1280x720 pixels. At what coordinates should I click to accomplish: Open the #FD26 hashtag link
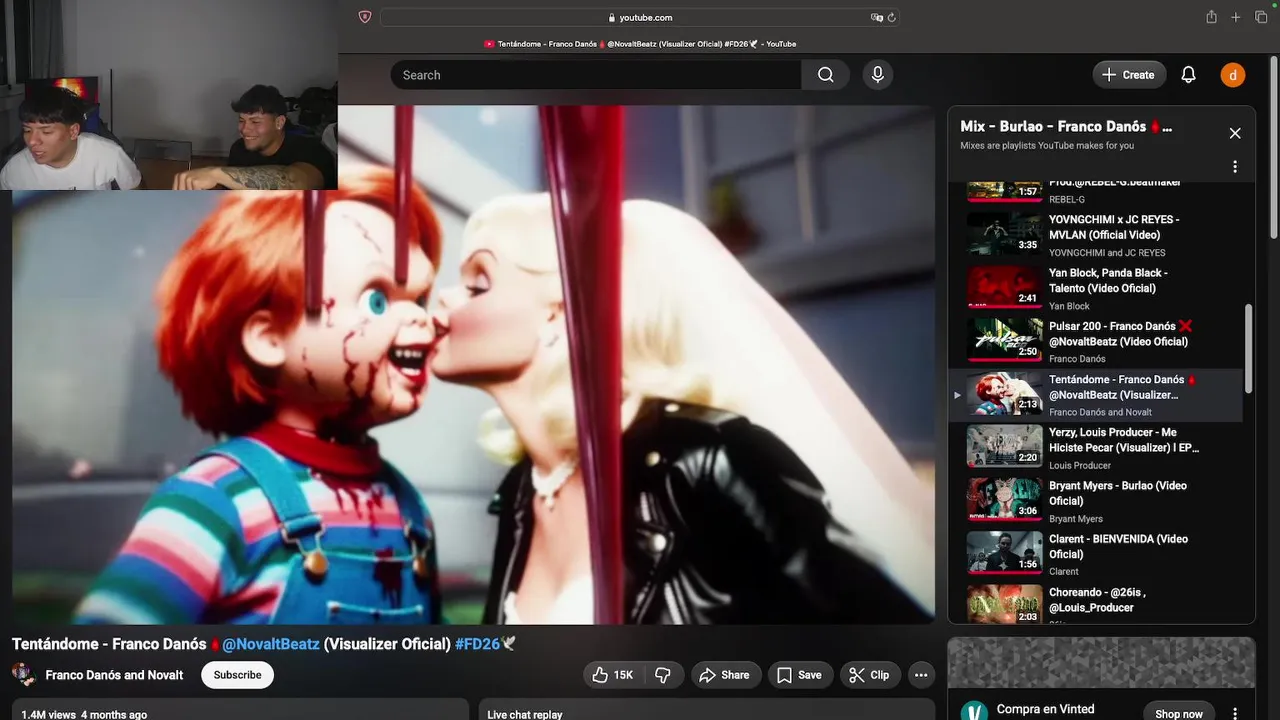click(x=477, y=644)
